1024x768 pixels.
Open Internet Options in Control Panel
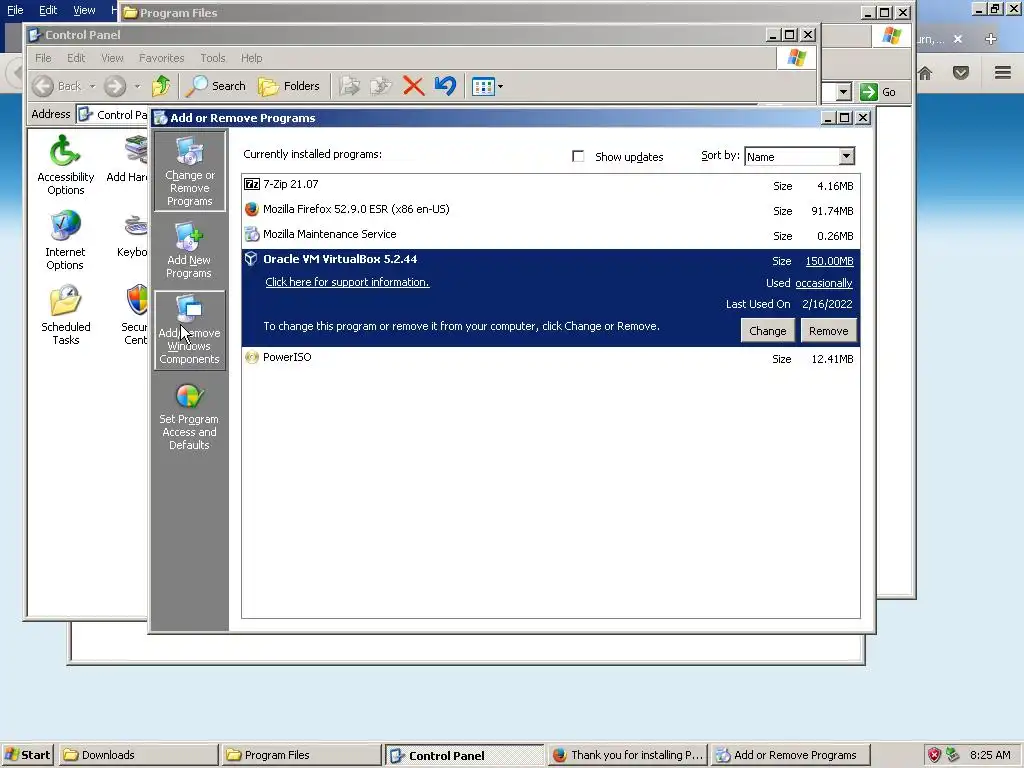coord(65,240)
